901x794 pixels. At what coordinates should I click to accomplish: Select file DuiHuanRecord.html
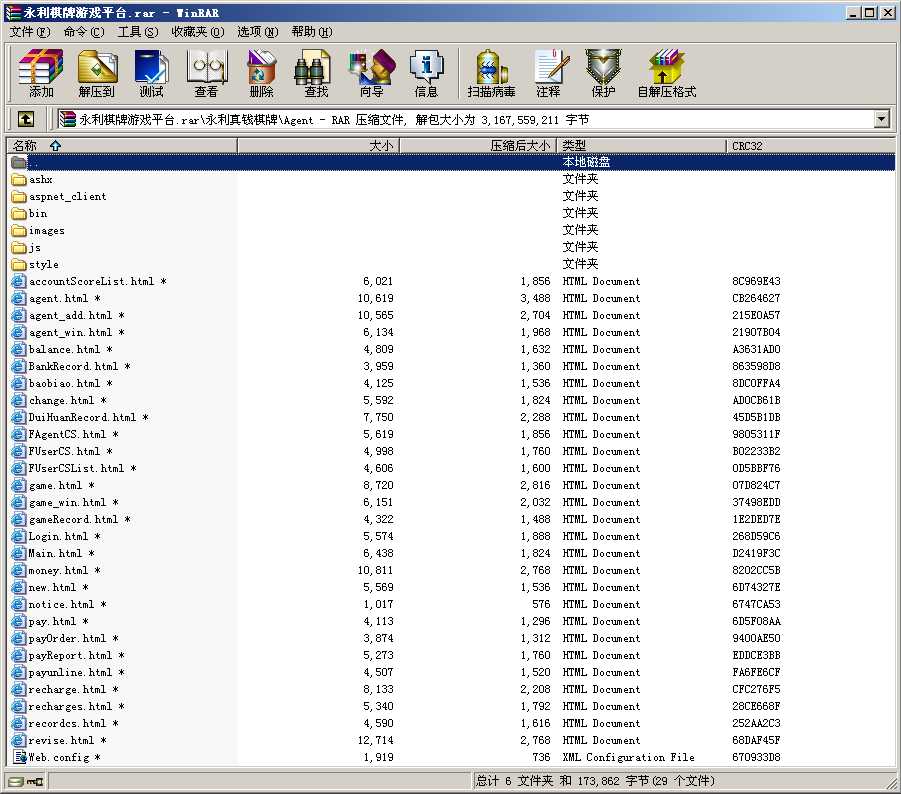tap(82, 417)
